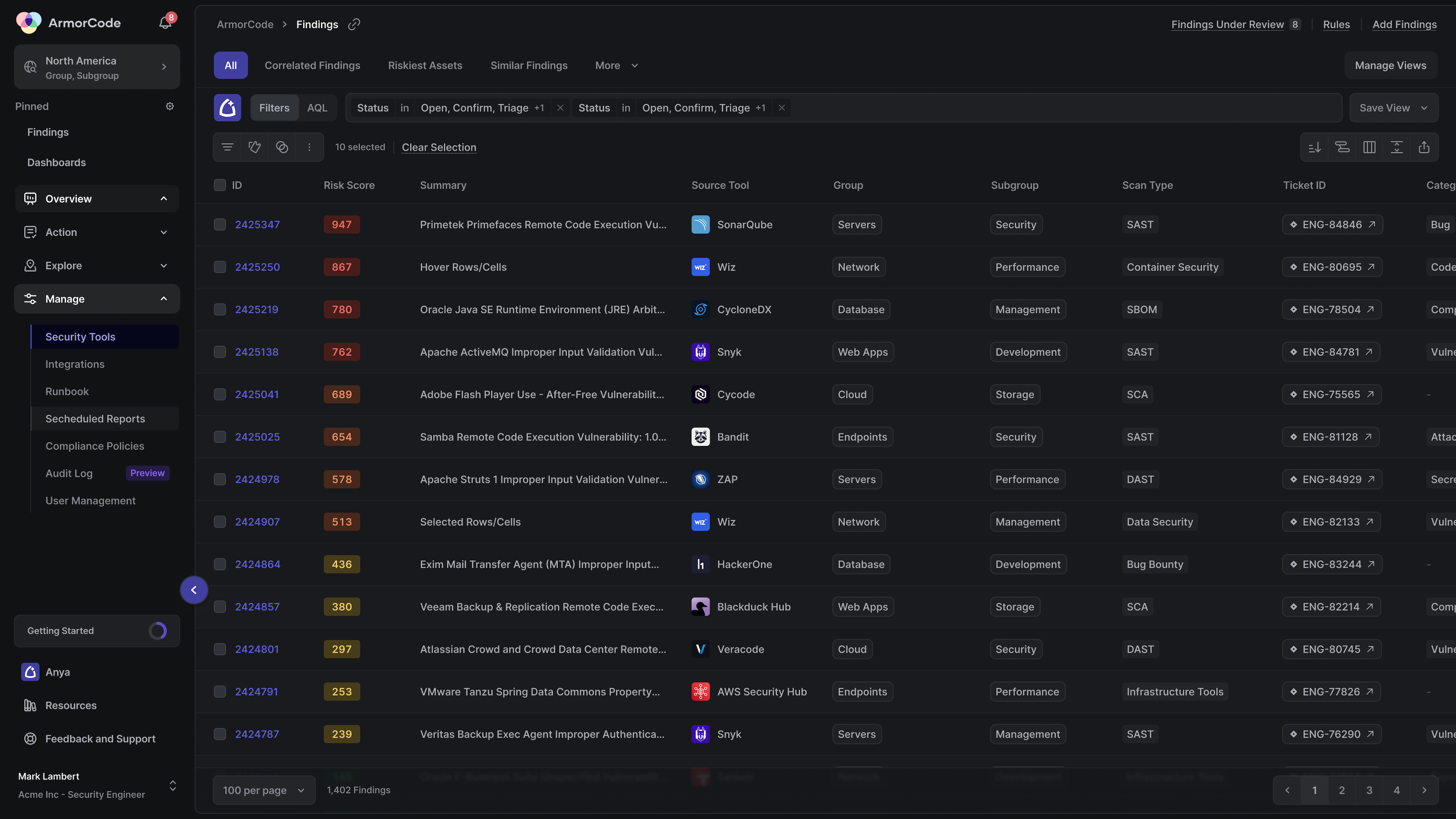This screenshot has width=1456, height=819.
Task: Open the 100 per page dropdown
Action: click(264, 790)
